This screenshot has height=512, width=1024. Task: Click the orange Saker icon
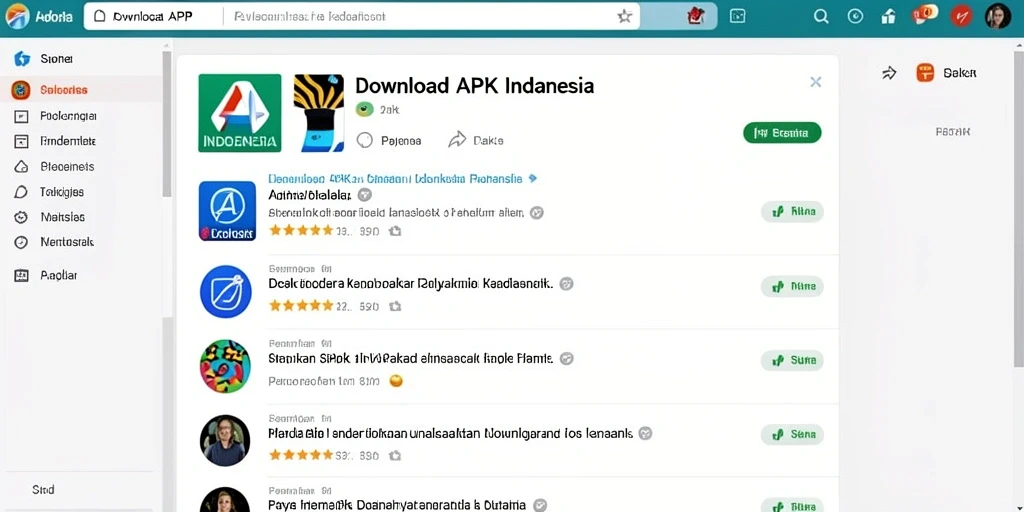[925, 72]
